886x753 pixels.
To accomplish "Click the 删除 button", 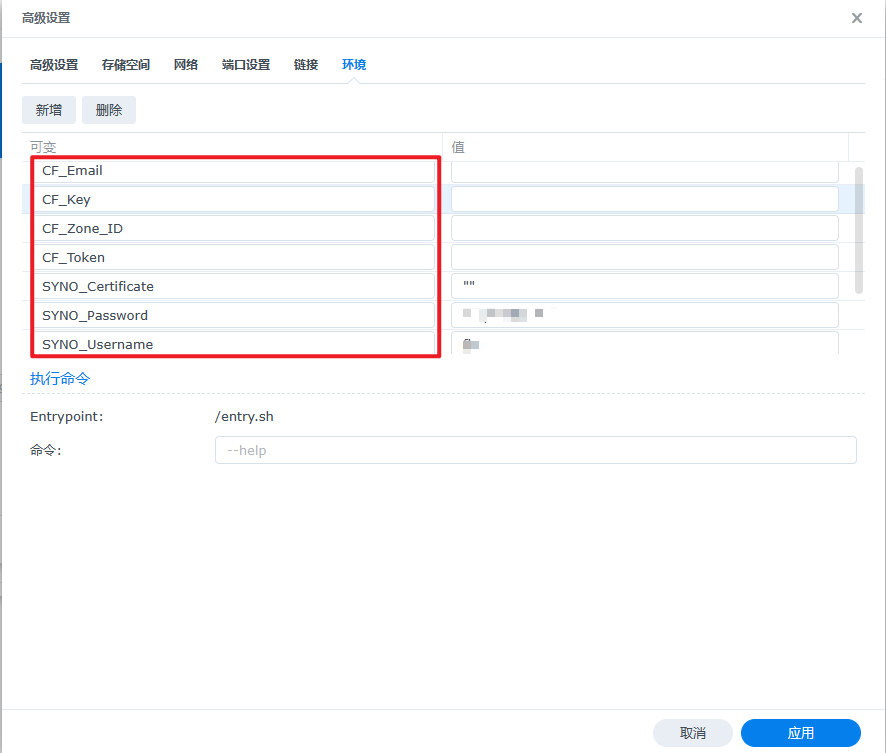I will click(109, 110).
